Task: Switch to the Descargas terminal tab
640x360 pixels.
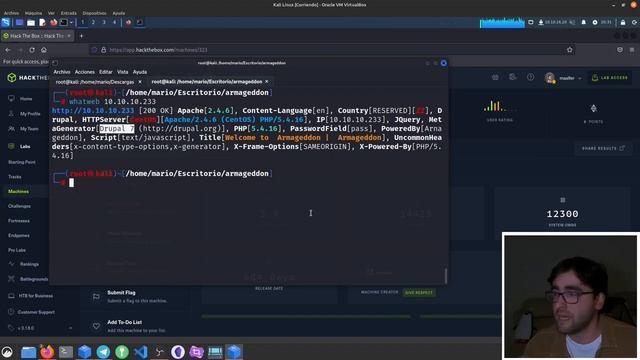Action: click(95, 82)
